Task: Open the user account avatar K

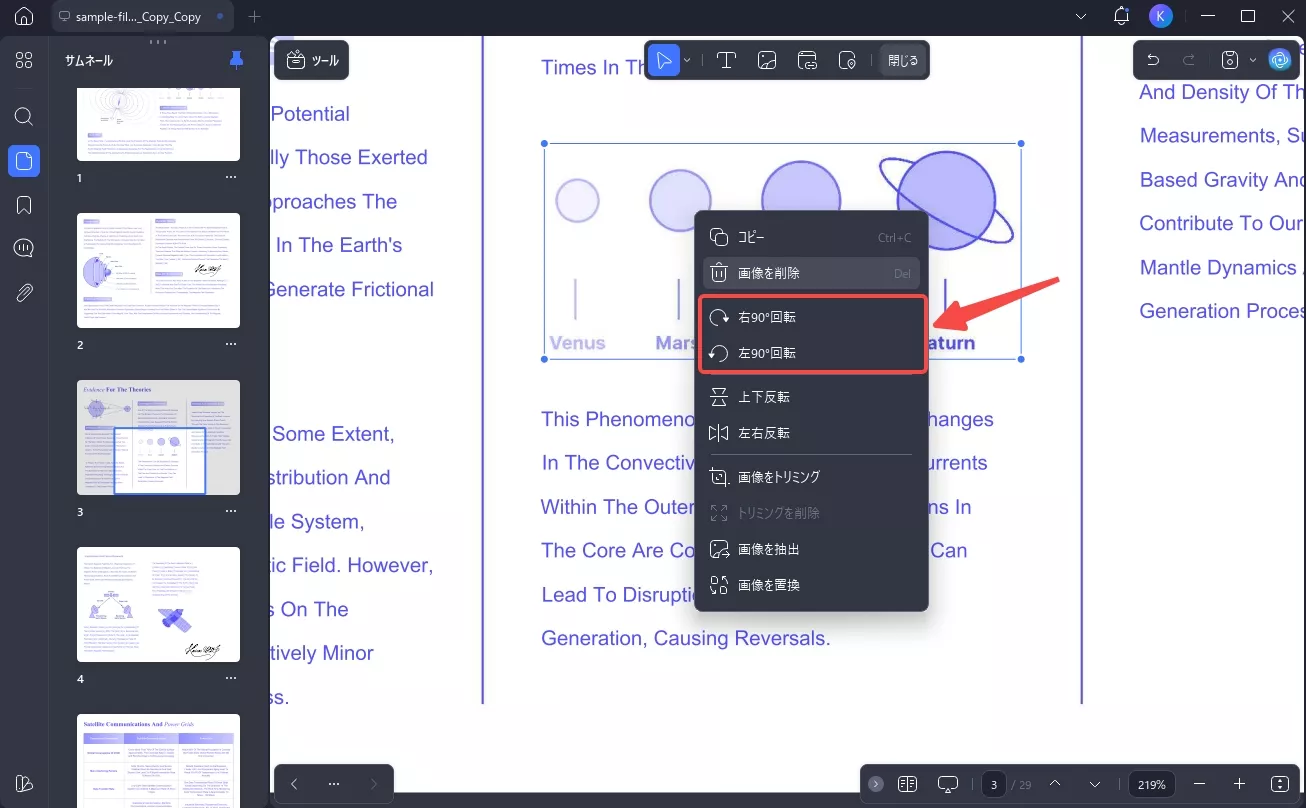Action: tap(1161, 17)
